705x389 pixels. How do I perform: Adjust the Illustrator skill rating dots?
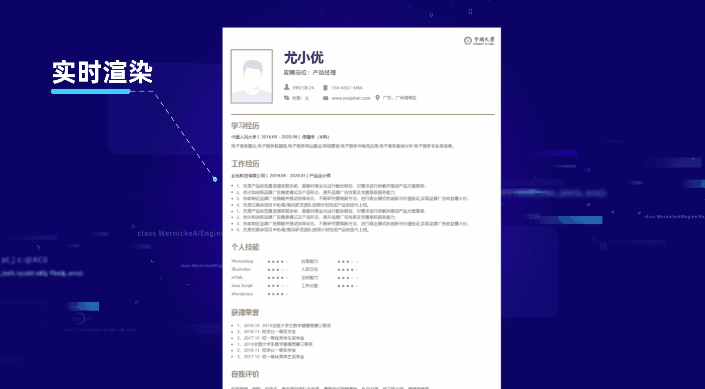click(x=277, y=269)
